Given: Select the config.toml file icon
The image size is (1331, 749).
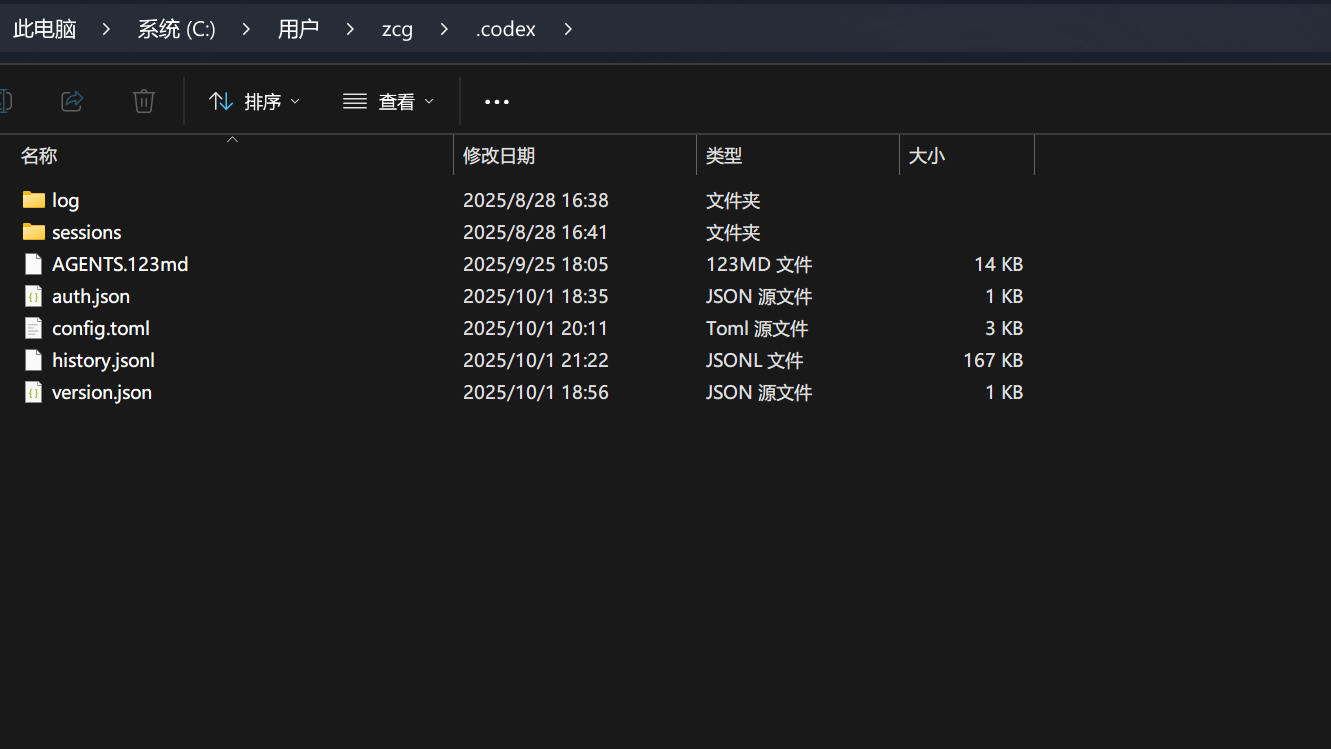Looking at the screenshot, I should pos(34,328).
